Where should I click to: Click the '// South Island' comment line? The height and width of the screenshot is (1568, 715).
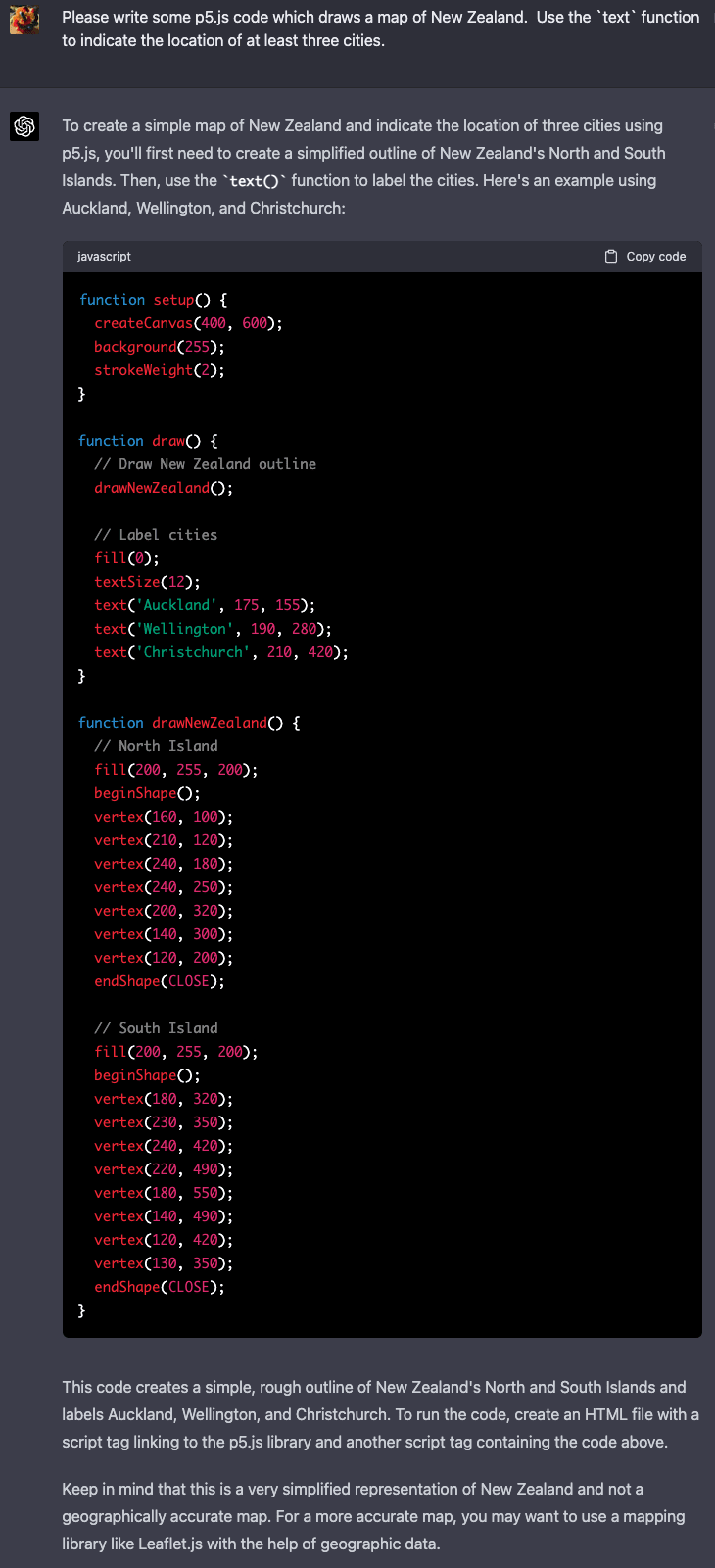coord(156,1028)
